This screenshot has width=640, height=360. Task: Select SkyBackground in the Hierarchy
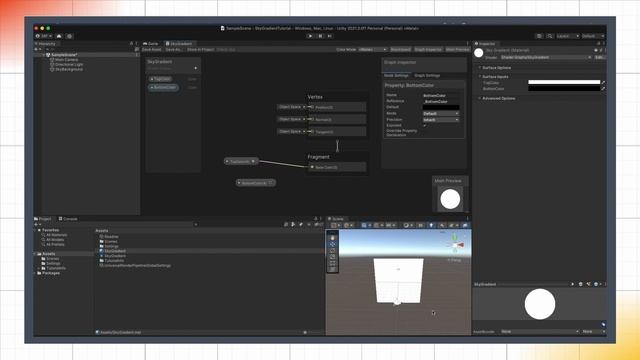click(69, 69)
